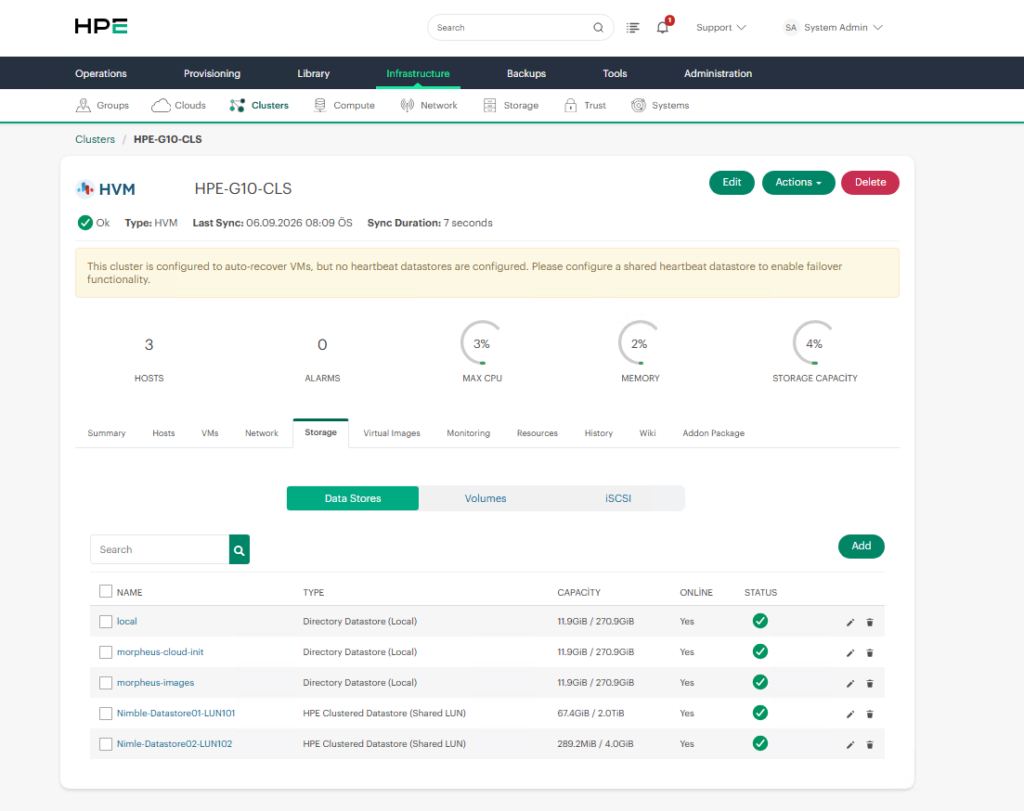Switch to the Virtual Images tab
The width and height of the screenshot is (1024, 811).
tap(392, 434)
